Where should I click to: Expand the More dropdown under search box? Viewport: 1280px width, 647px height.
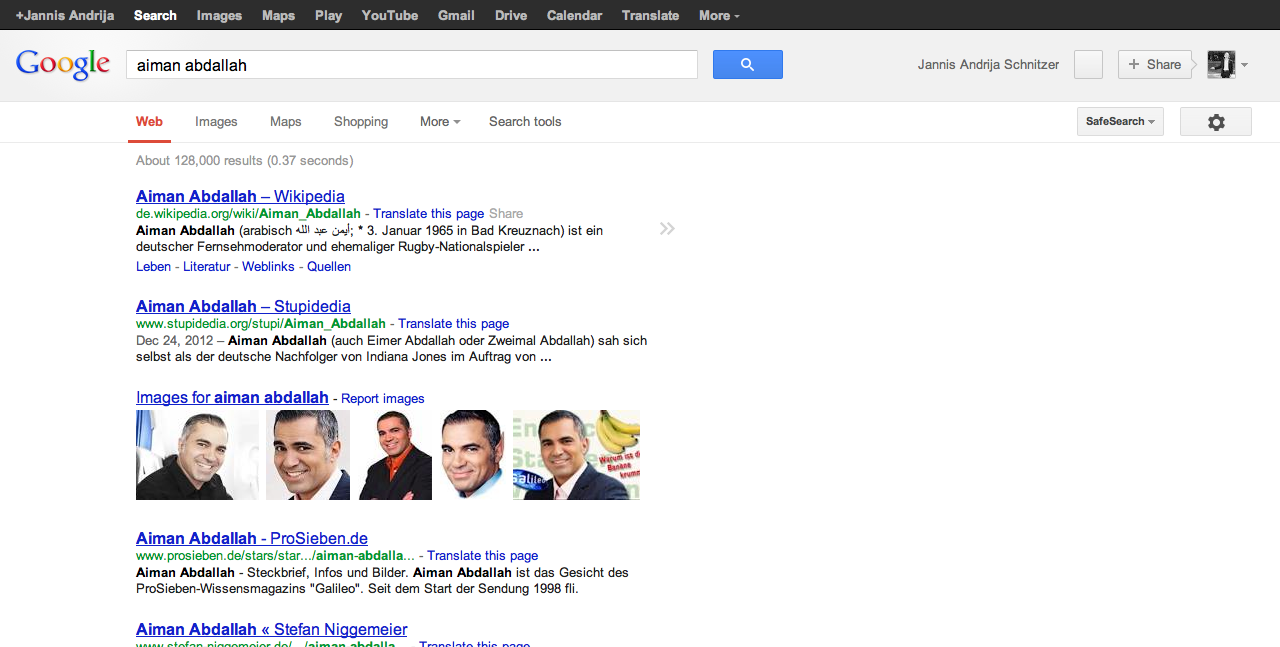pyautogui.click(x=440, y=121)
